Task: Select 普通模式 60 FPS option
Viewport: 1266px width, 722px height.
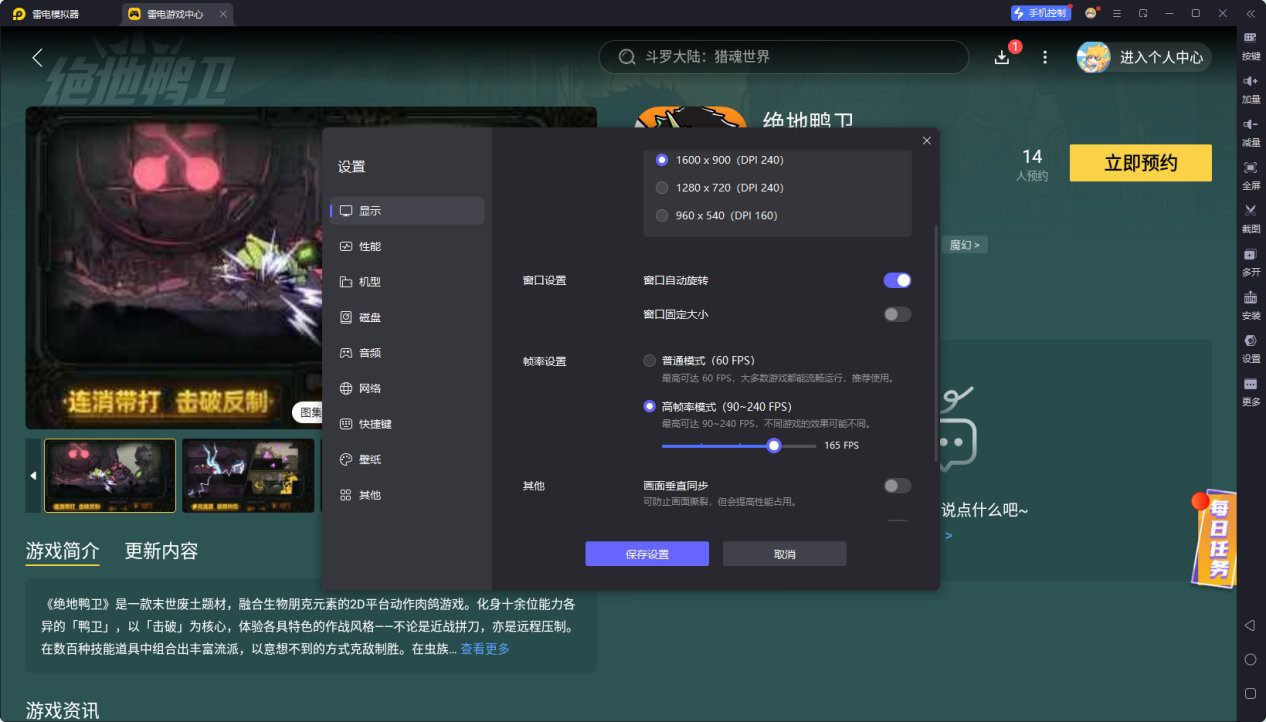Action: pyautogui.click(x=649, y=360)
